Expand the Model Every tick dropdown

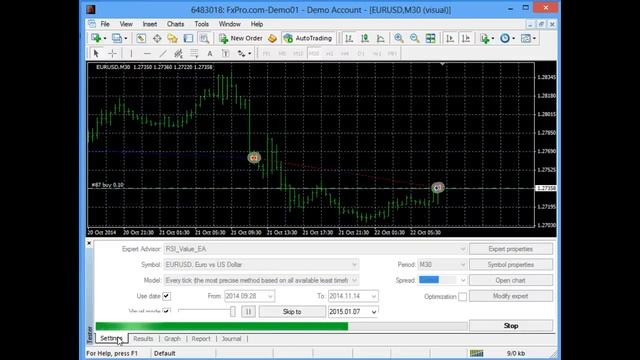click(354, 280)
